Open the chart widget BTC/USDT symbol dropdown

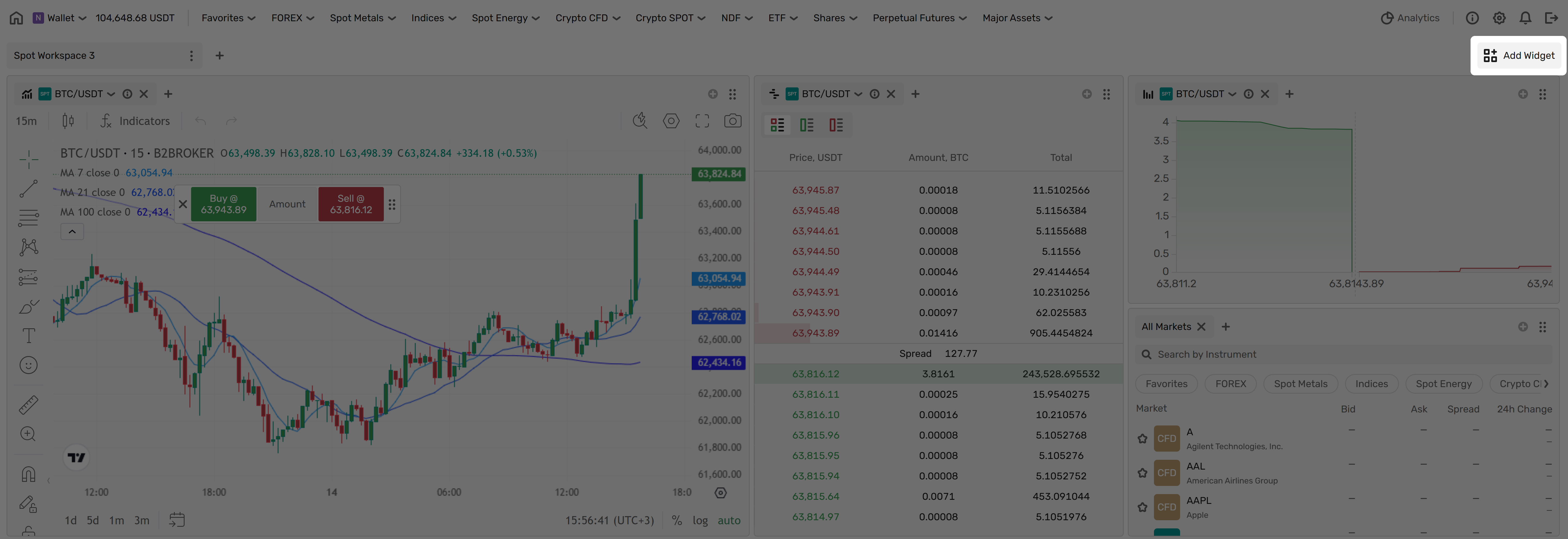coord(85,94)
